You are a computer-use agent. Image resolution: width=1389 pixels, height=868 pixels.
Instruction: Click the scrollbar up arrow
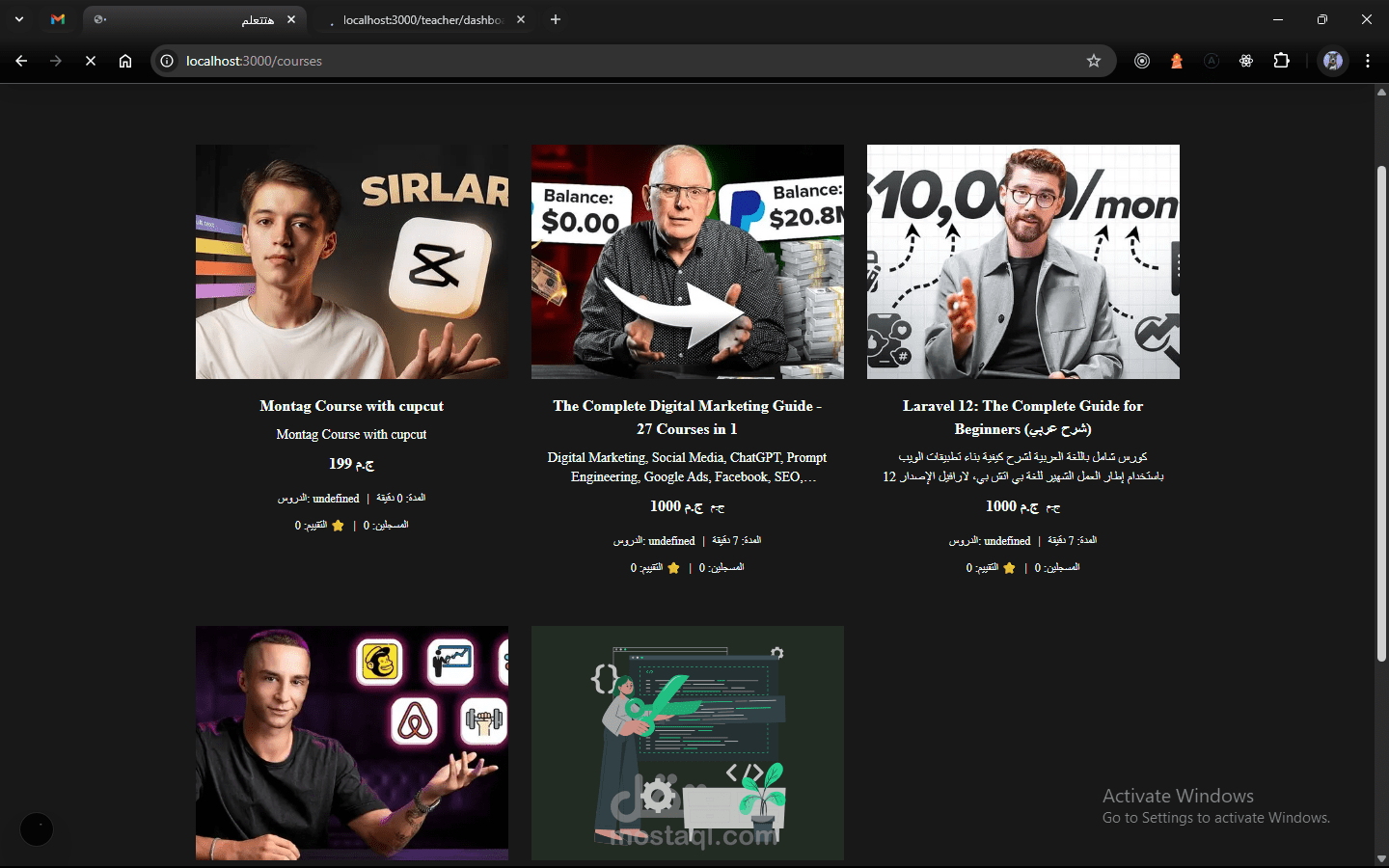1381,93
